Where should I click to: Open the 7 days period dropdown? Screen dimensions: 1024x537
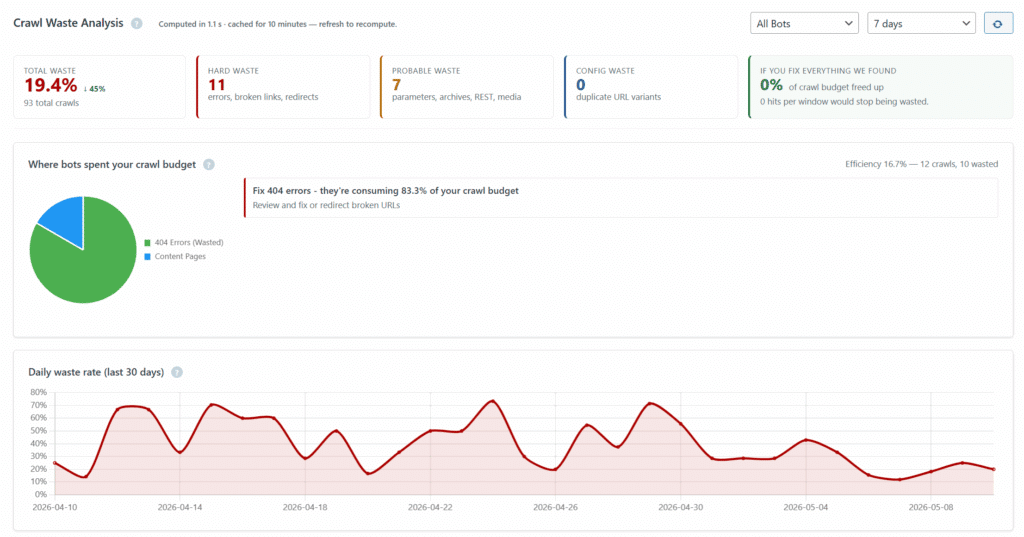921,24
